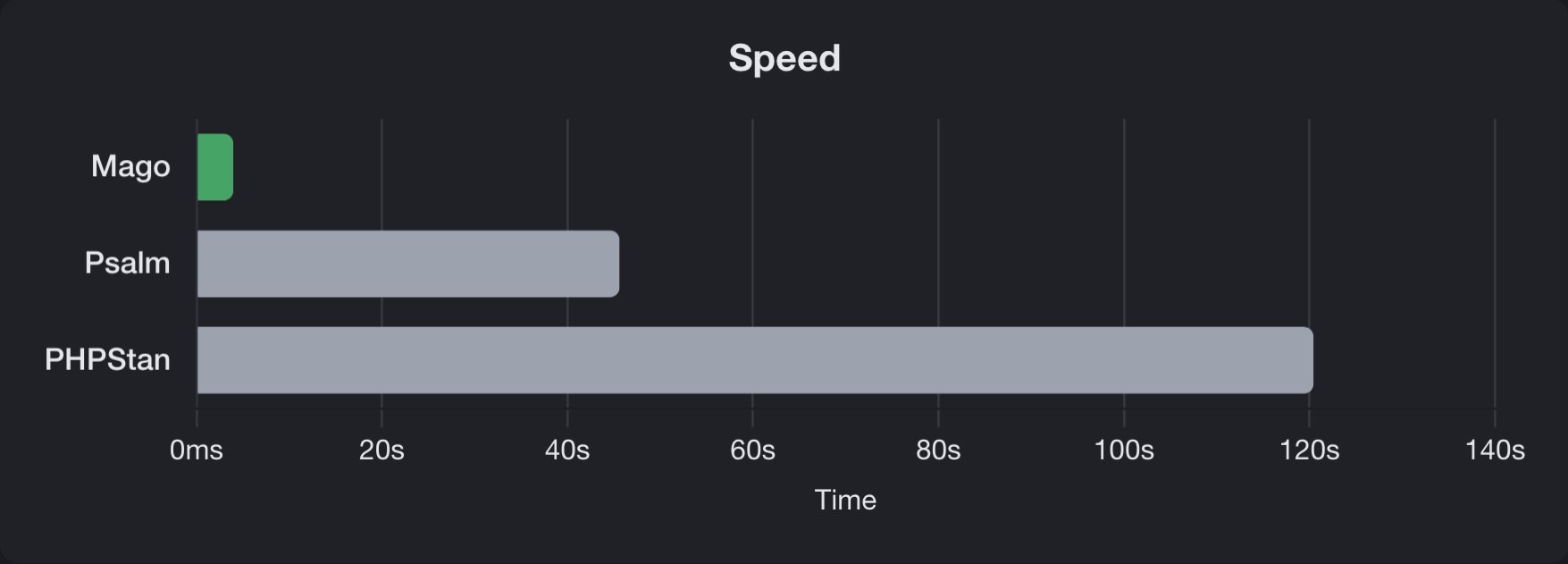This screenshot has height=564, width=1568.
Task: Click the 100s tick label
Action: [1124, 450]
